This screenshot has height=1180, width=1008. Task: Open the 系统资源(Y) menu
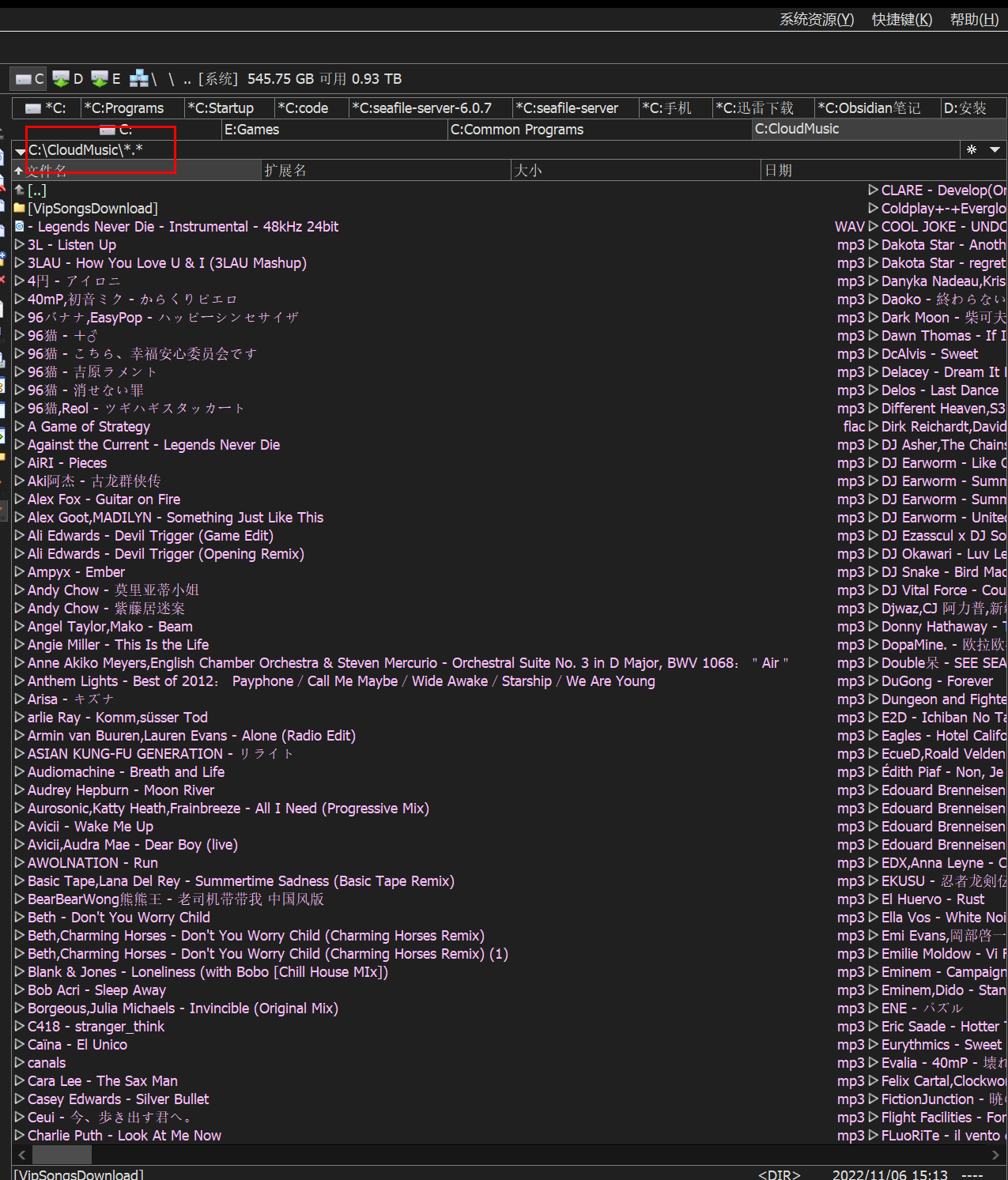(x=817, y=20)
